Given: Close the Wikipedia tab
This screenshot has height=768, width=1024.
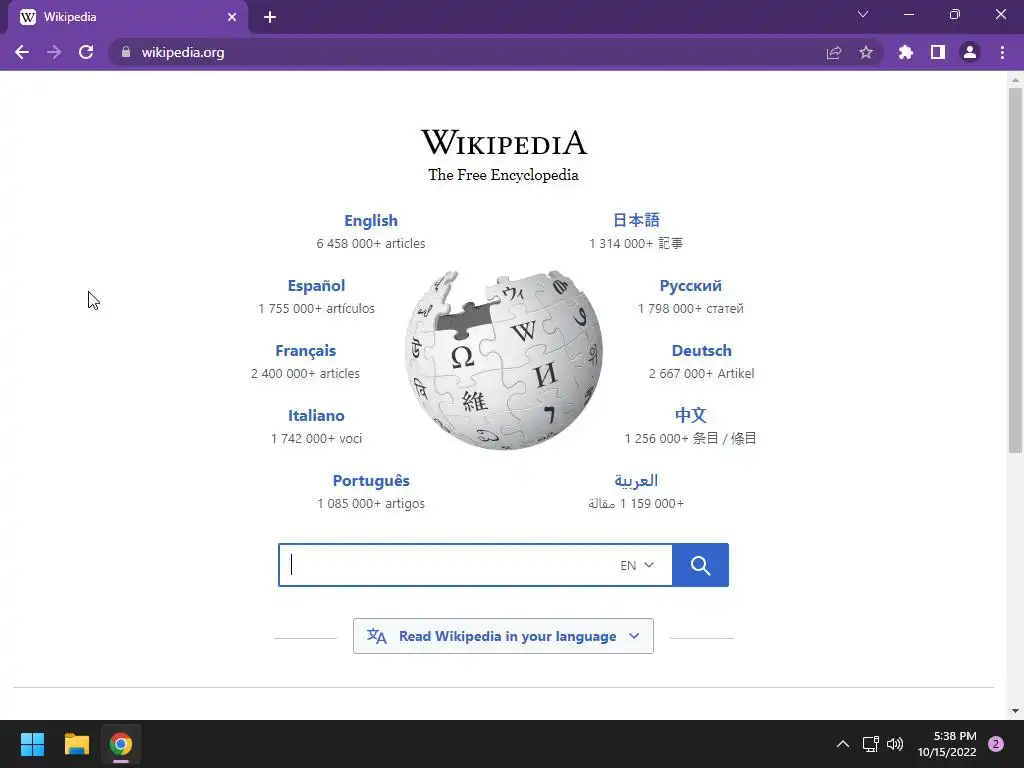Looking at the screenshot, I should pyautogui.click(x=232, y=18).
